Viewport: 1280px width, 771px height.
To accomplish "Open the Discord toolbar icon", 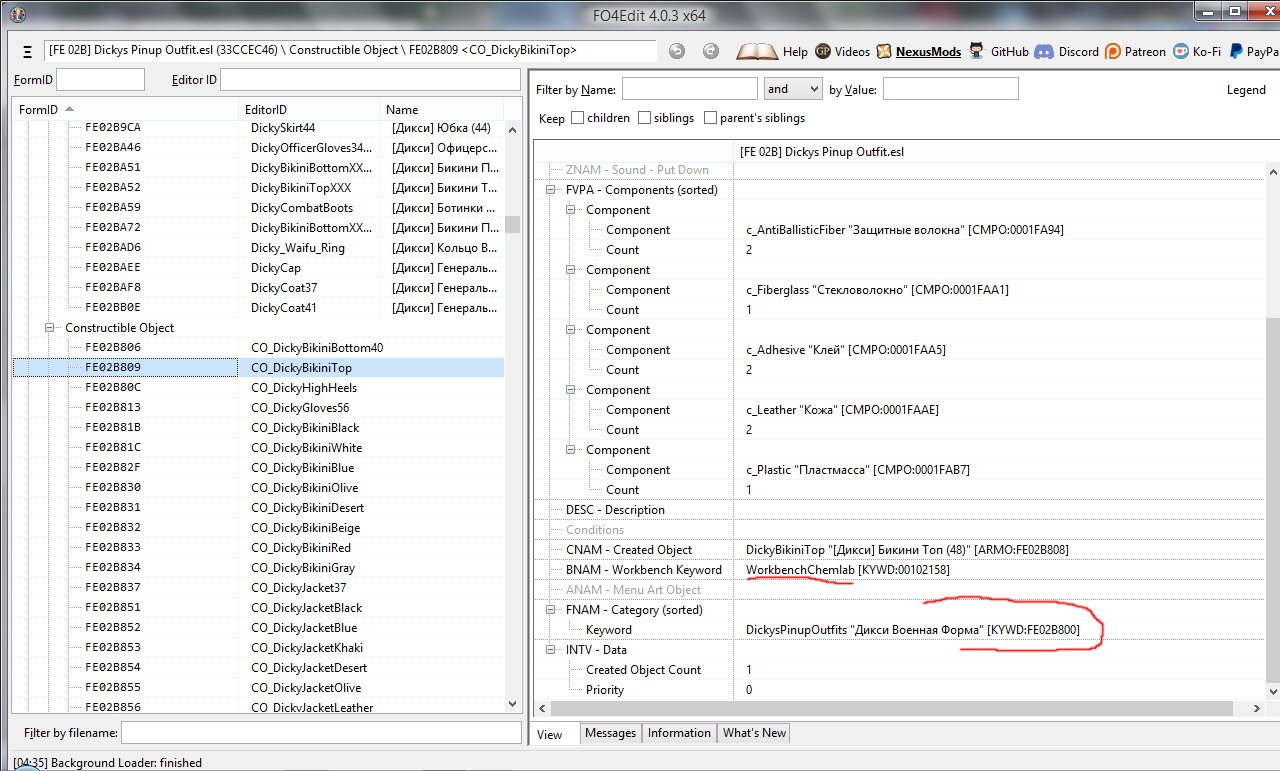I will pos(1044,52).
